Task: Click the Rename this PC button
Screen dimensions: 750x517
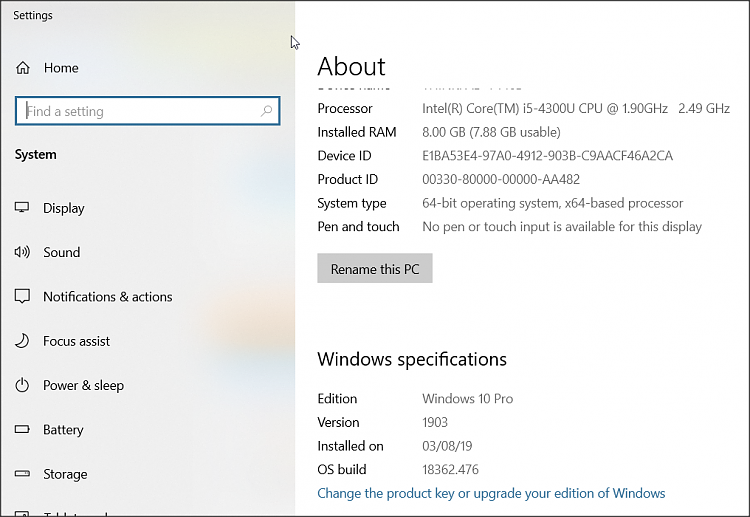Action: tap(375, 268)
